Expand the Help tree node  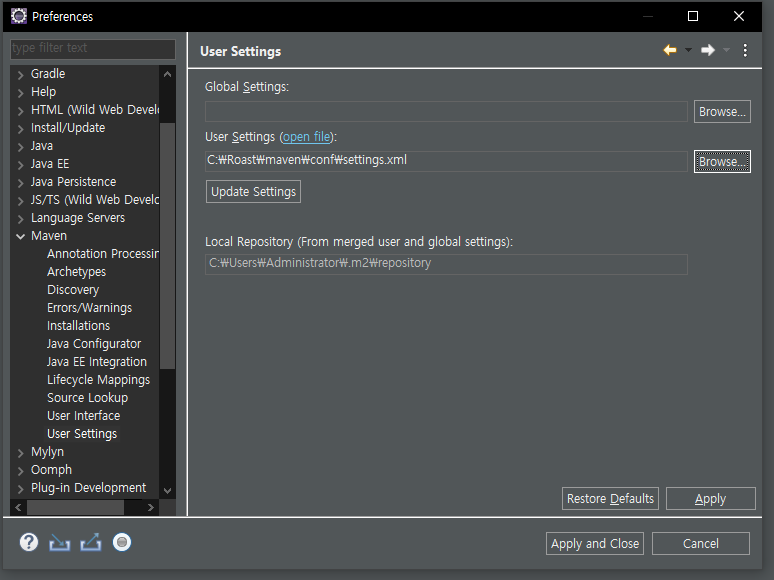point(20,93)
